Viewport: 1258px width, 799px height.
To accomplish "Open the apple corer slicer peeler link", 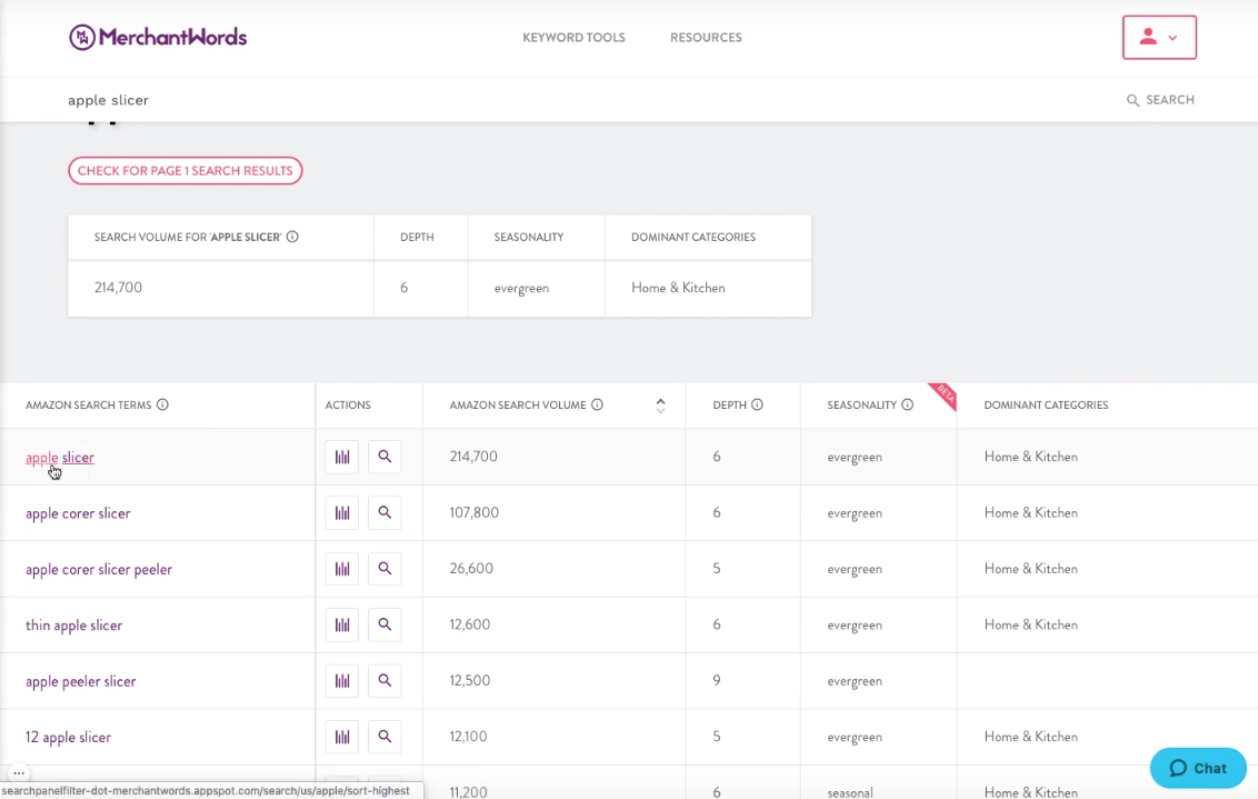I will tap(99, 569).
